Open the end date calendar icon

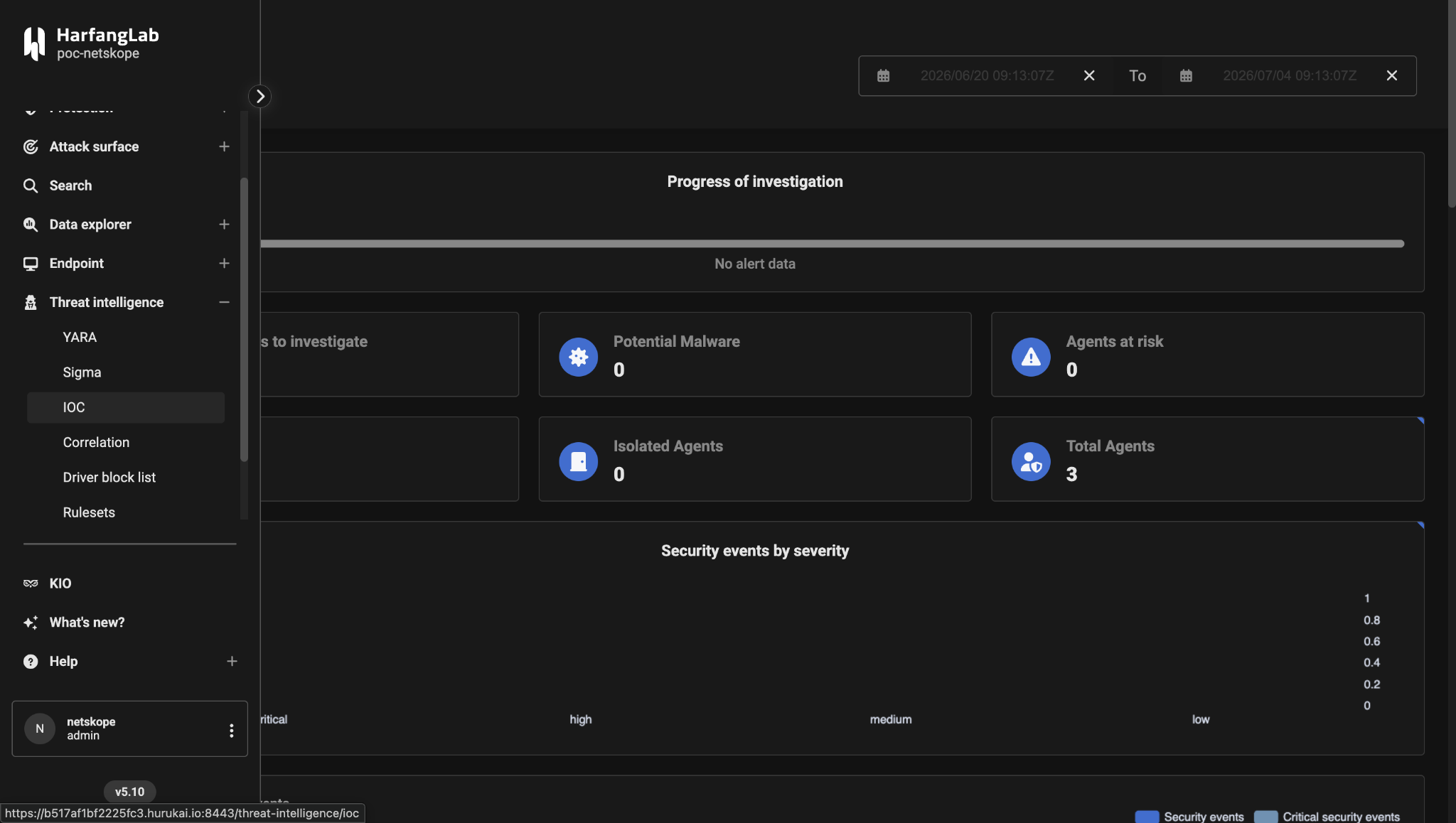click(x=1186, y=75)
